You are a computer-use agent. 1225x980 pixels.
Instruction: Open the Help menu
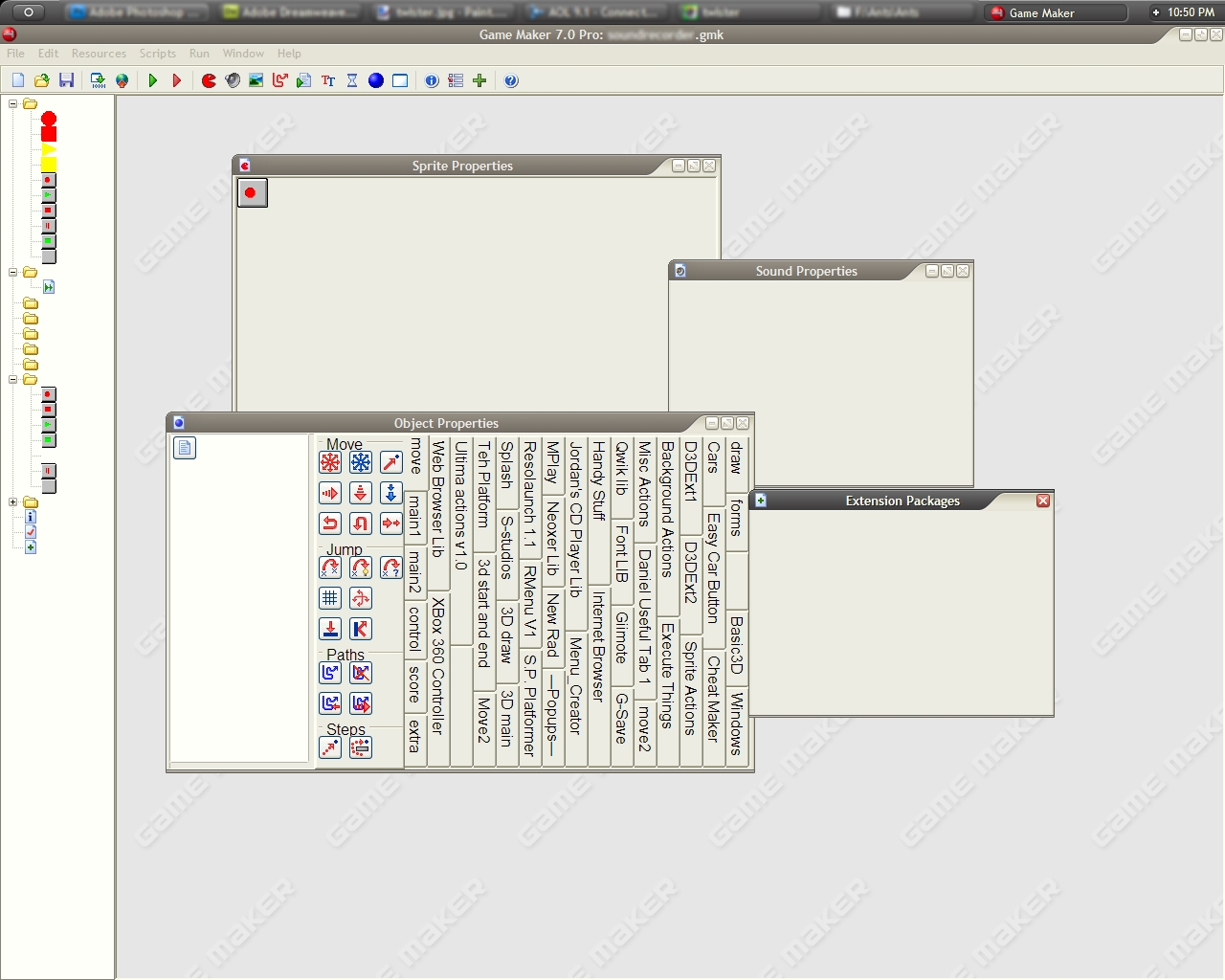point(289,54)
